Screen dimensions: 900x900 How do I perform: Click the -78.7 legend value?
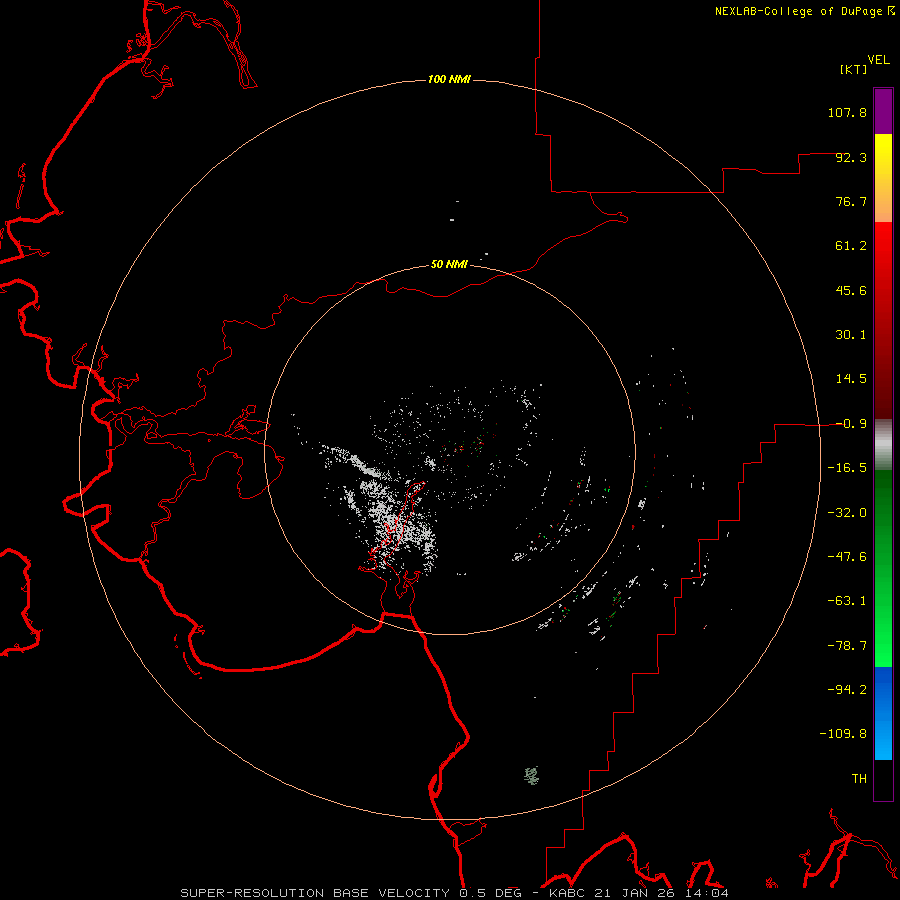coord(847,646)
